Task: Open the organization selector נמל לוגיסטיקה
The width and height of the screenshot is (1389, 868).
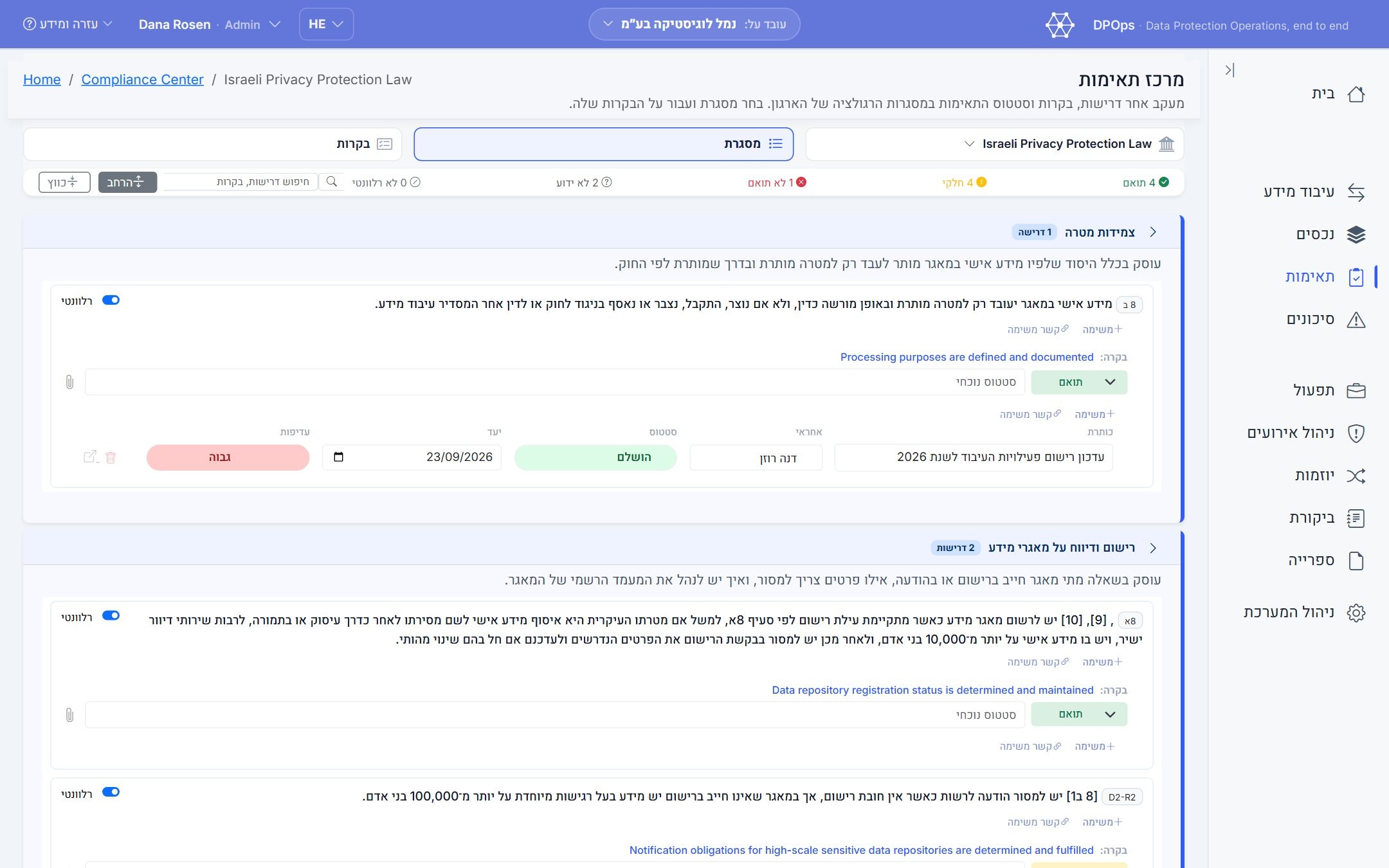Action: [694, 24]
